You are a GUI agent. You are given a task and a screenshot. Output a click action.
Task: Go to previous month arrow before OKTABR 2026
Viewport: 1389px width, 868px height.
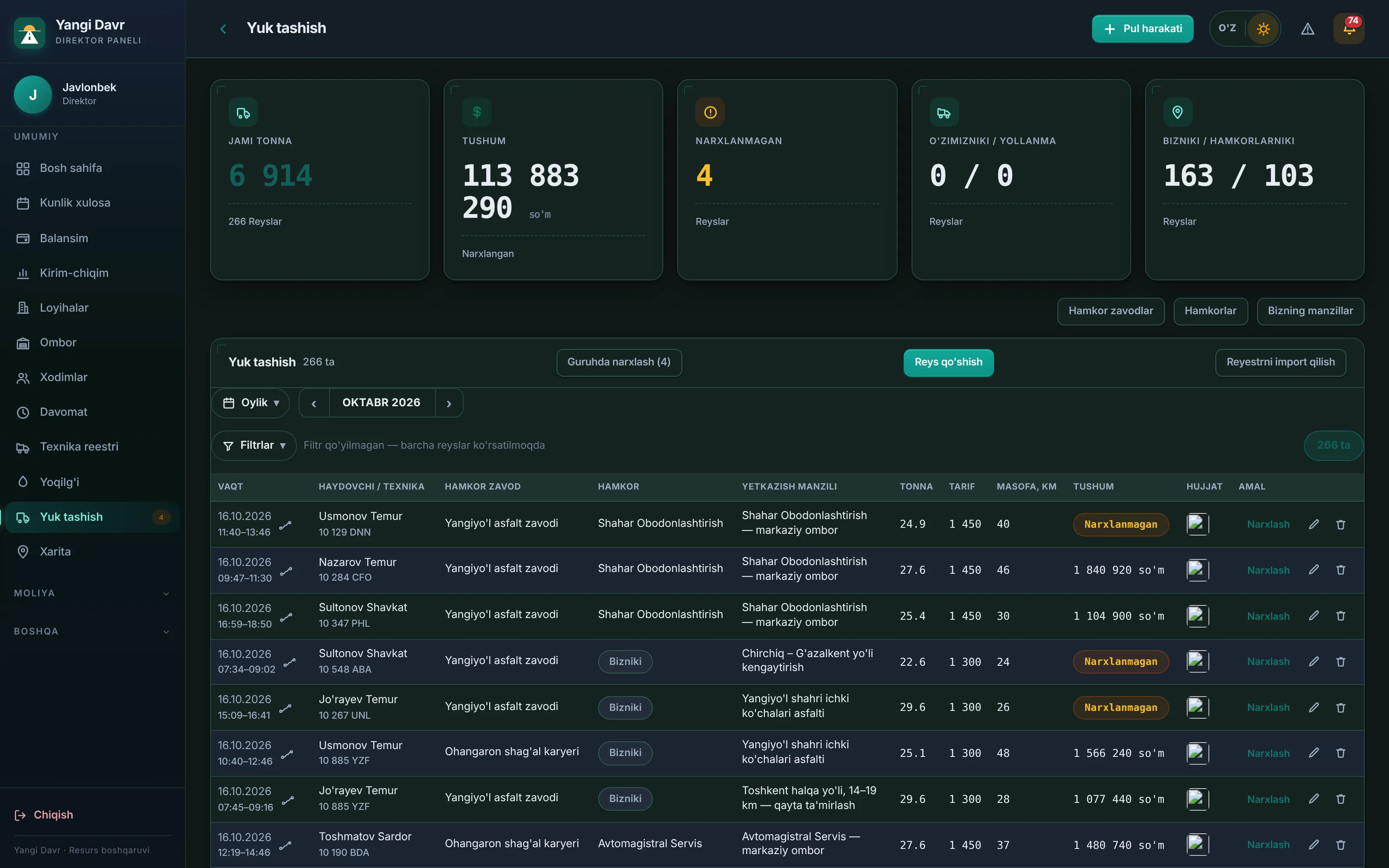(x=314, y=403)
